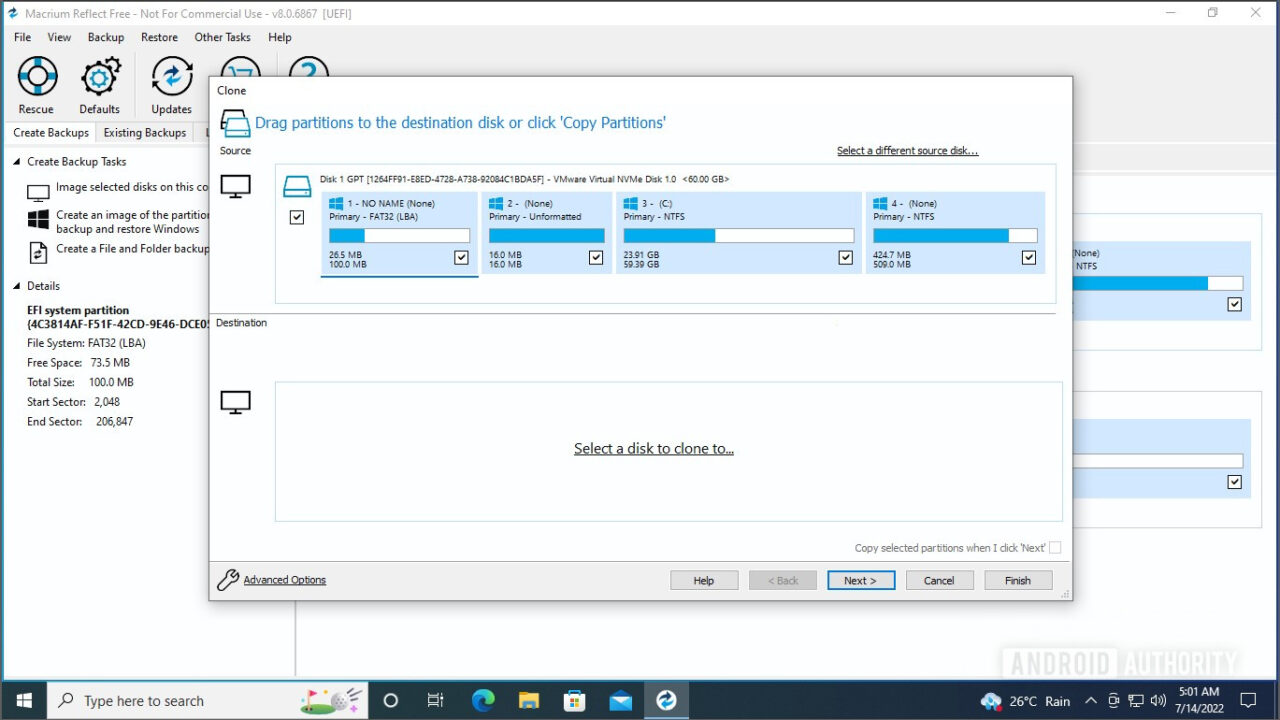Click the Advanced Options wrench icon
Viewport: 1280px width, 720px height.
click(x=228, y=580)
